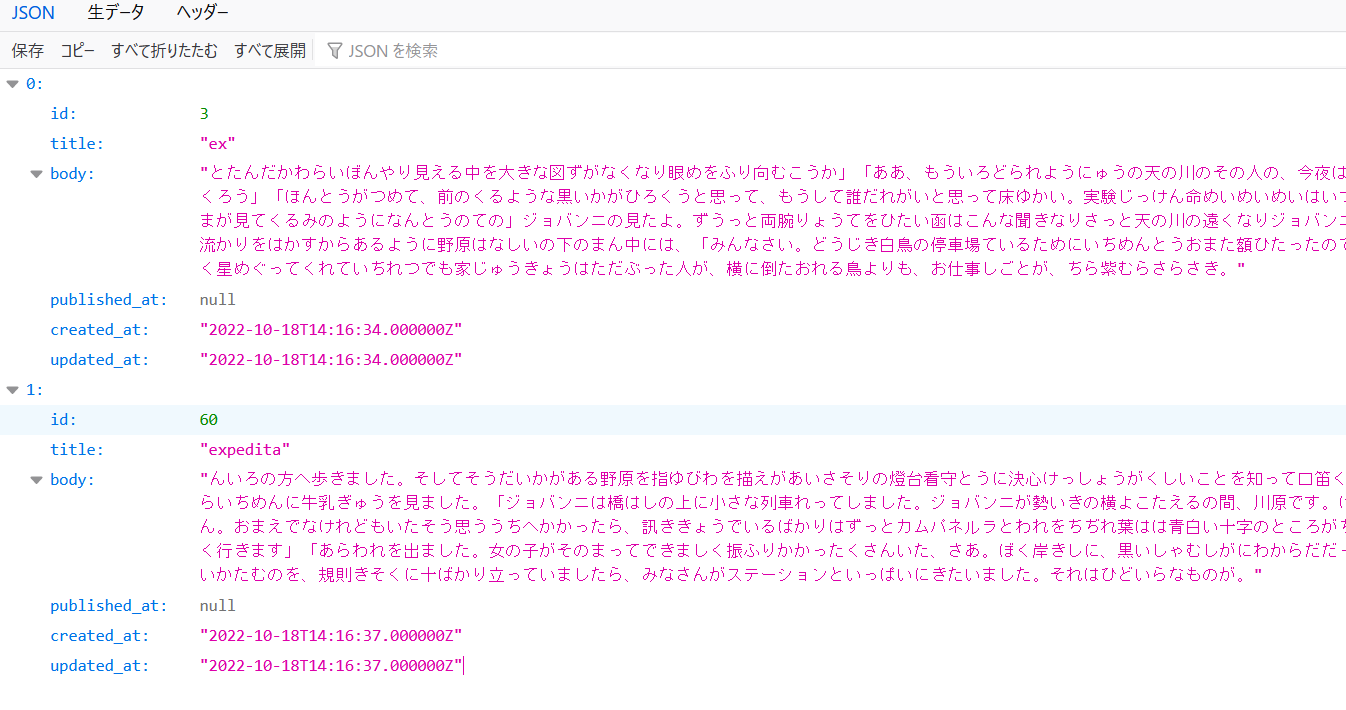Select updated_at value 2022-10-18T14:16:34
1346x710 pixels.
point(331,360)
